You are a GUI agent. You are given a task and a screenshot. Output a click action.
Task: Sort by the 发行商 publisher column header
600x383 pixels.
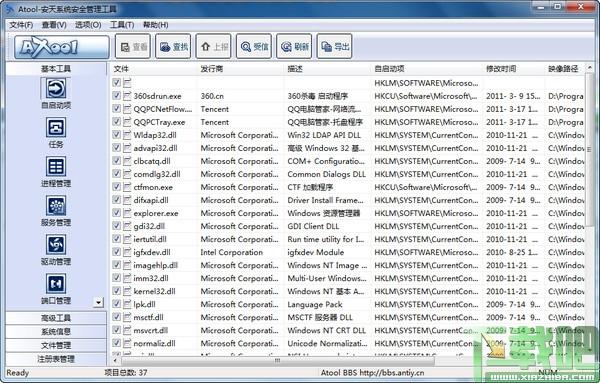point(241,69)
